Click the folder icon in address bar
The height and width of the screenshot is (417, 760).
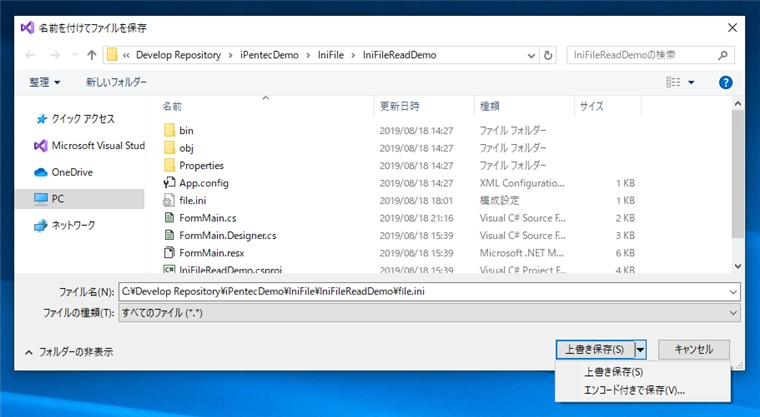(112, 55)
